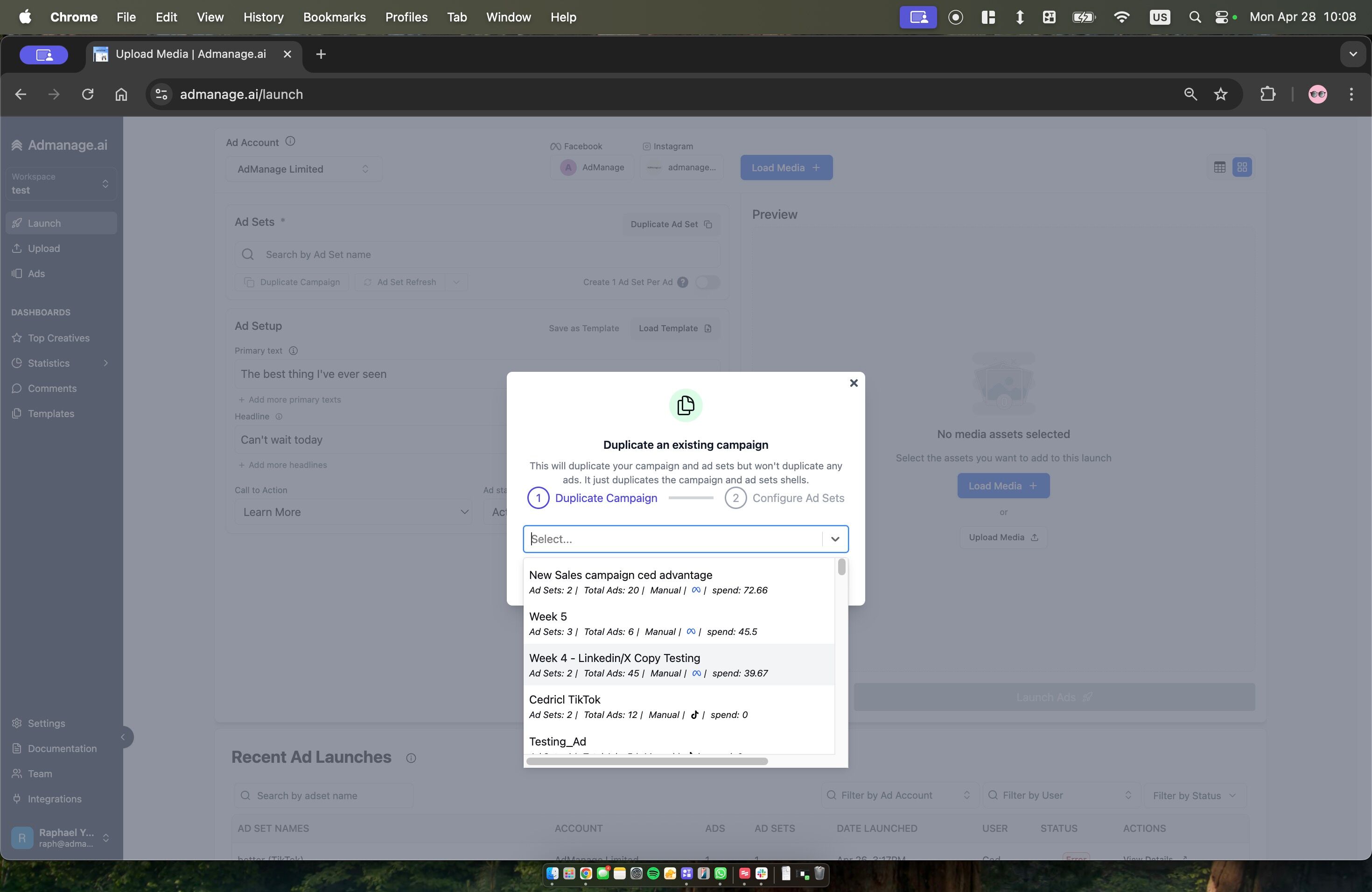Click the Load Template button

(x=674, y=328)
